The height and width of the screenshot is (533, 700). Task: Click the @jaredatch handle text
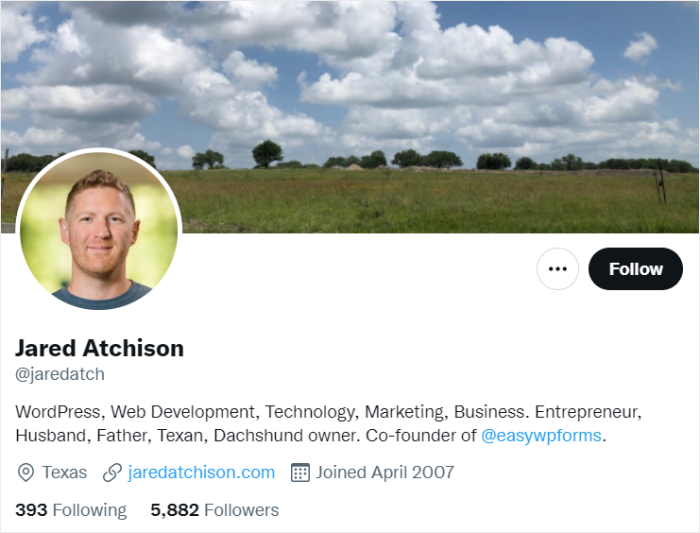(60, 374)
